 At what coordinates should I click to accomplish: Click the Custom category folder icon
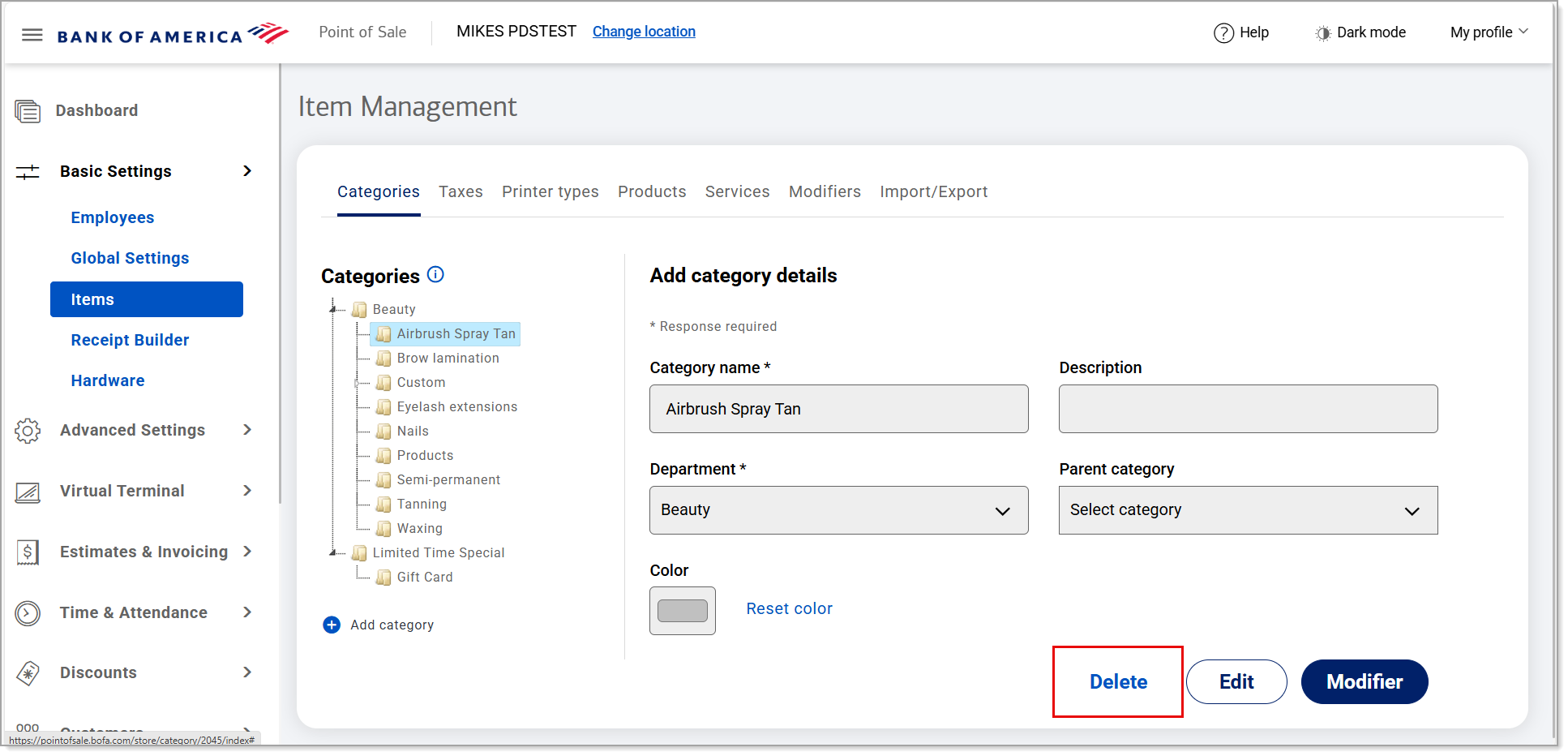click(383, 383)
